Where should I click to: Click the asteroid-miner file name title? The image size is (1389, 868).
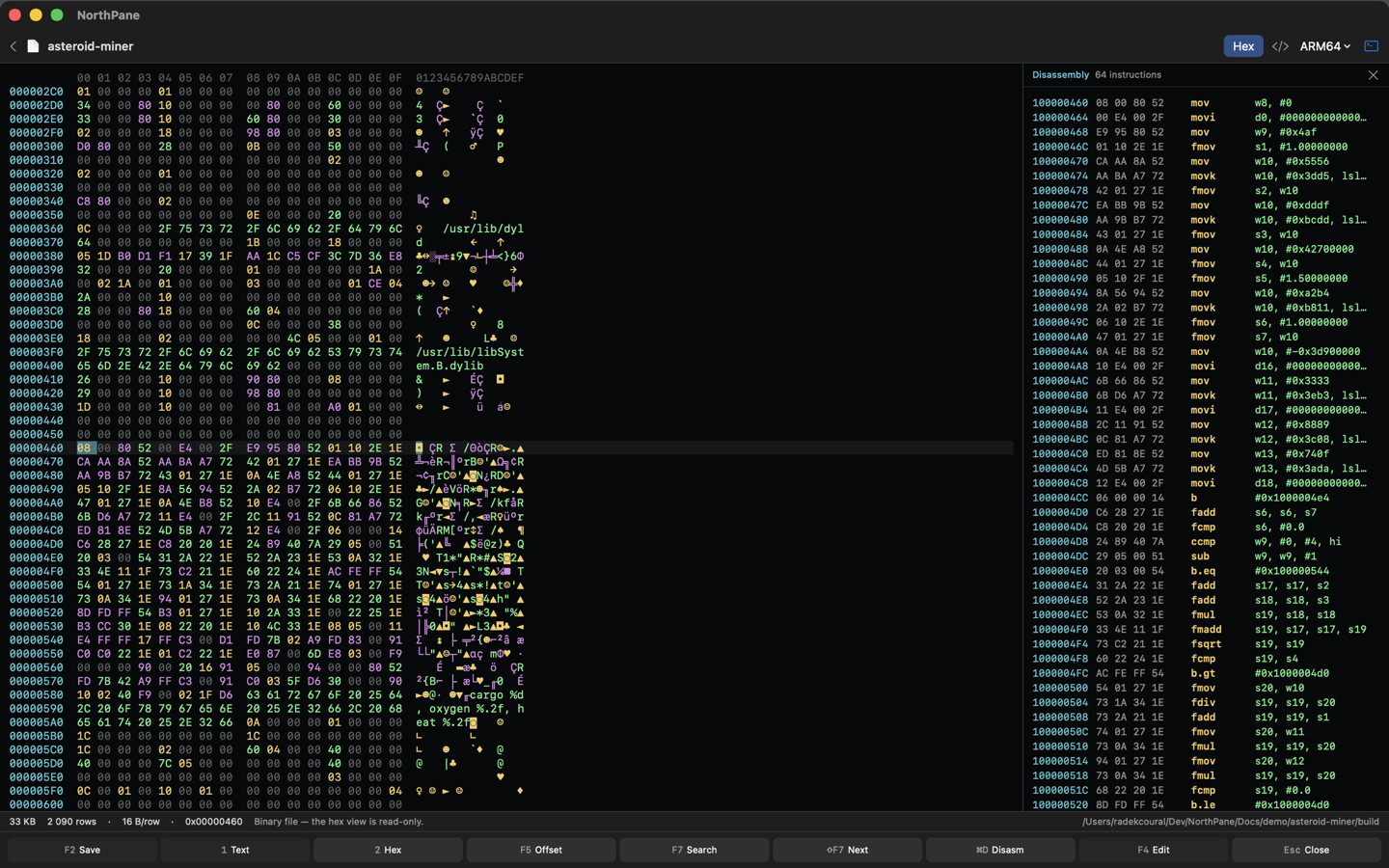pyautogui.click(x=91, y=46)
